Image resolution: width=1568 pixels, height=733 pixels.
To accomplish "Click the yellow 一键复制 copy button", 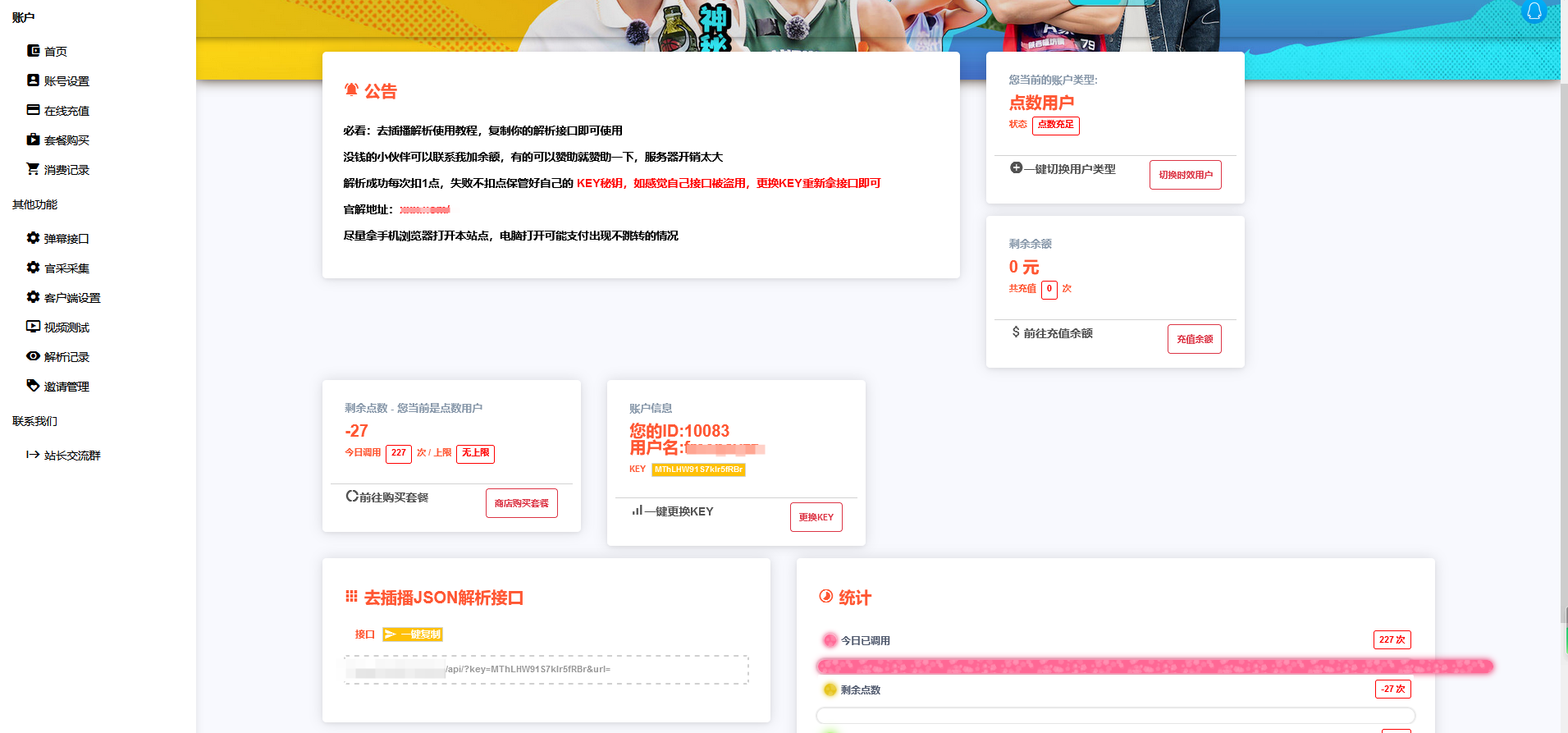I will 413,635.
